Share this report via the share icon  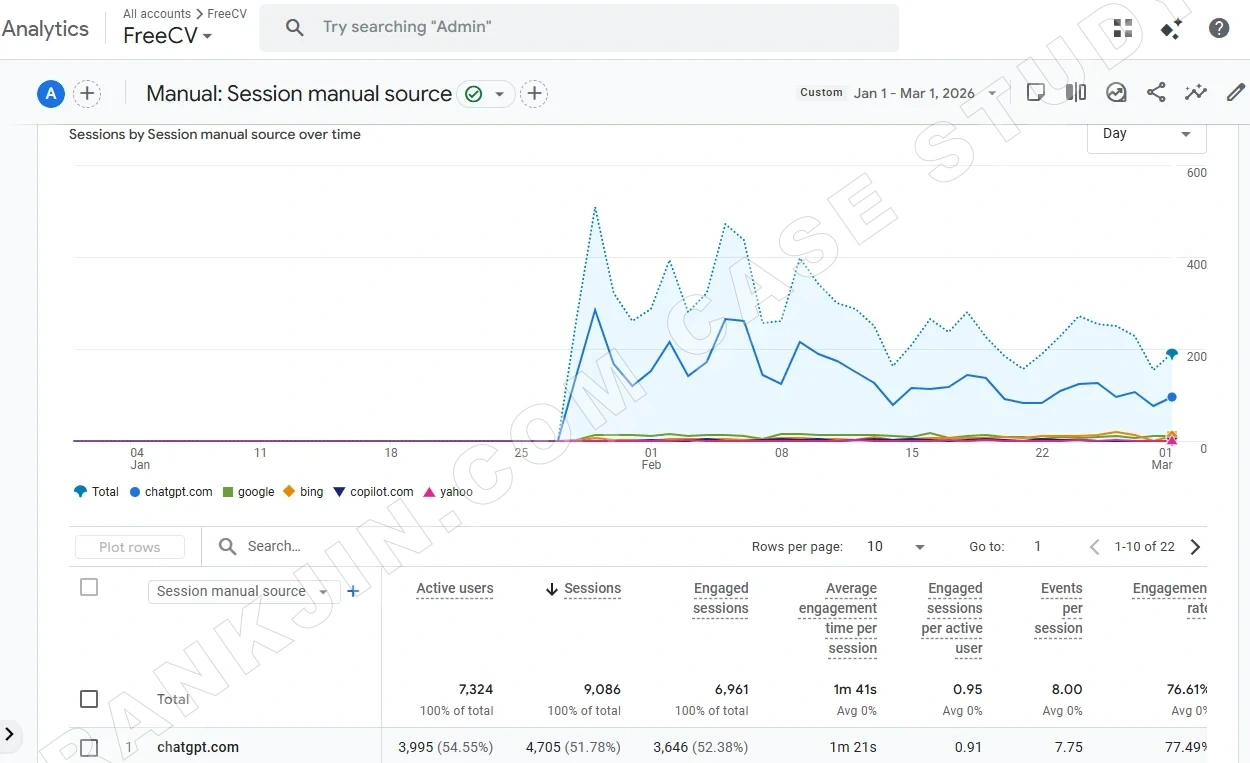(1156, 91)
